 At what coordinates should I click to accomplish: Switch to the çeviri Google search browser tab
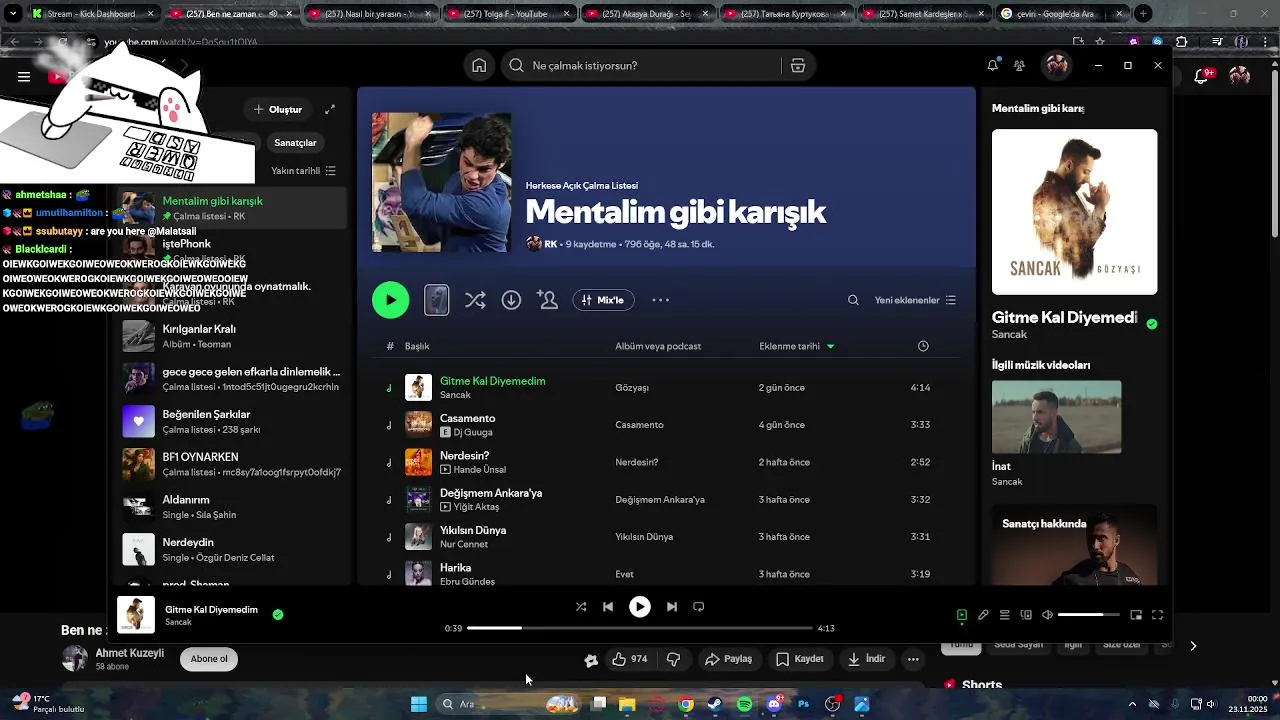(x=1062, y=14)
